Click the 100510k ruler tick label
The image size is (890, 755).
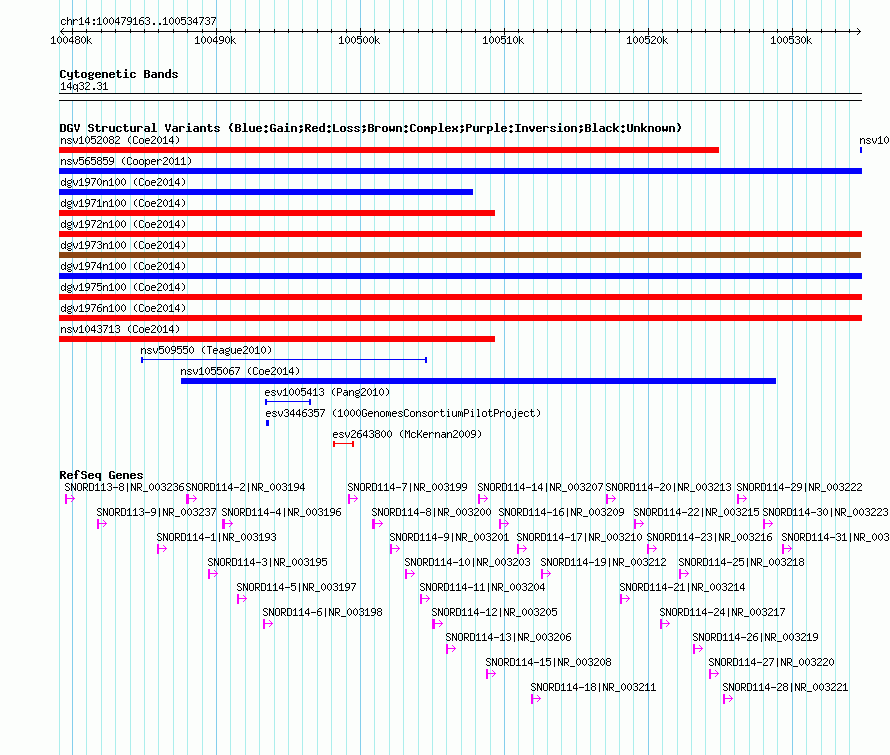coord(503,40)
